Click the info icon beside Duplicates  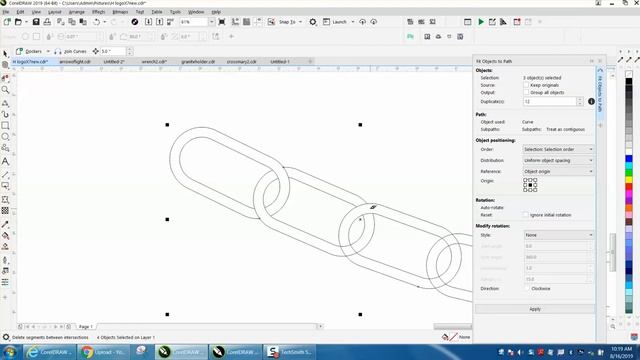(x=591, y=101)
